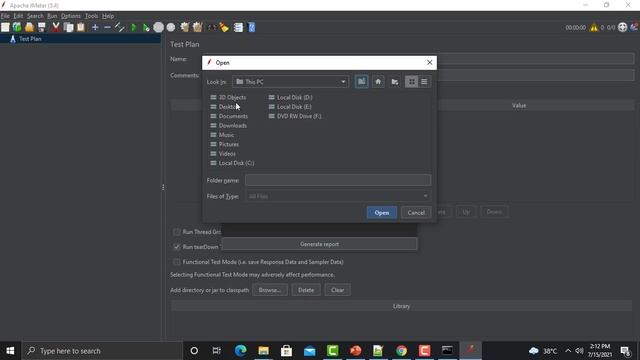The height and width of the screenshot is (360, 640).
Task: Switch Open dialog to icon view
Action: [x=411, y=82]
